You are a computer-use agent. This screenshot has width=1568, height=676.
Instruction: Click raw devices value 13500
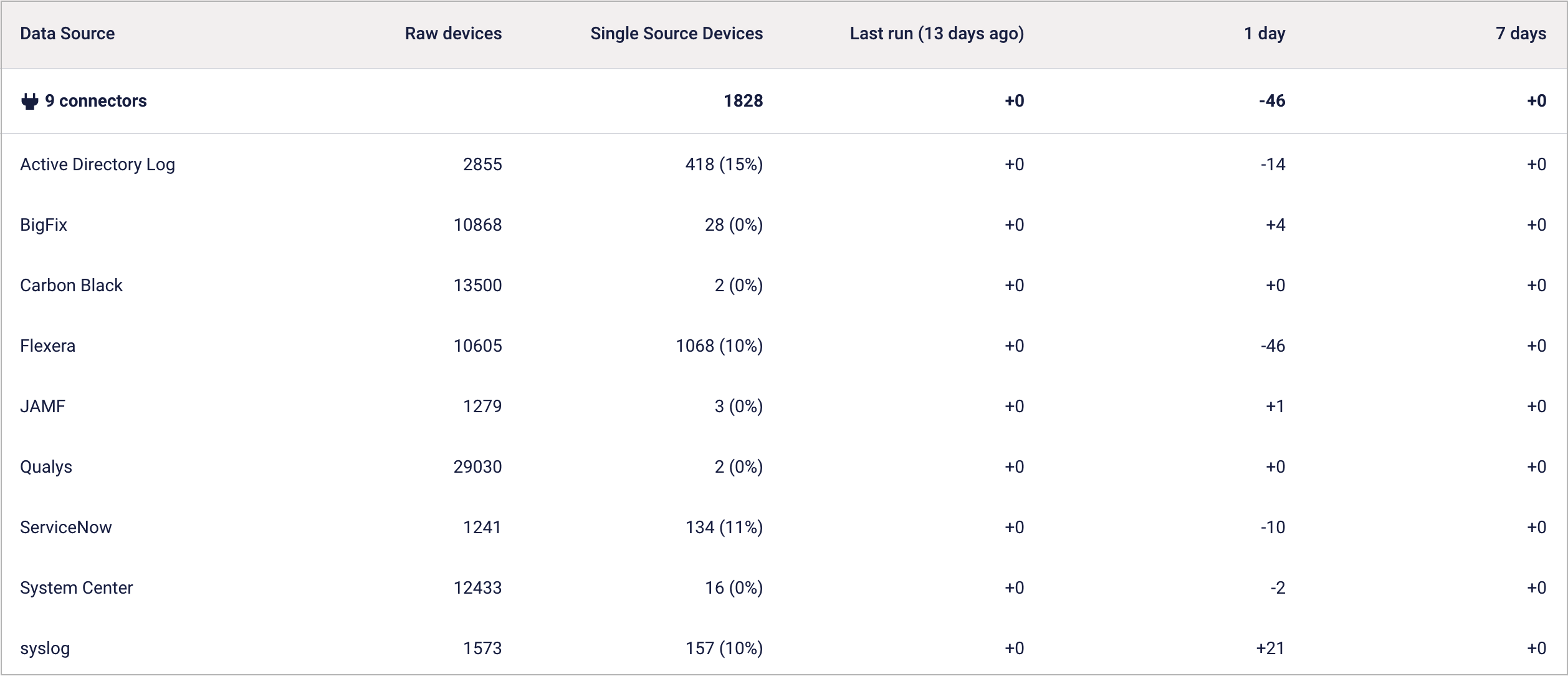tap(477, 286)
